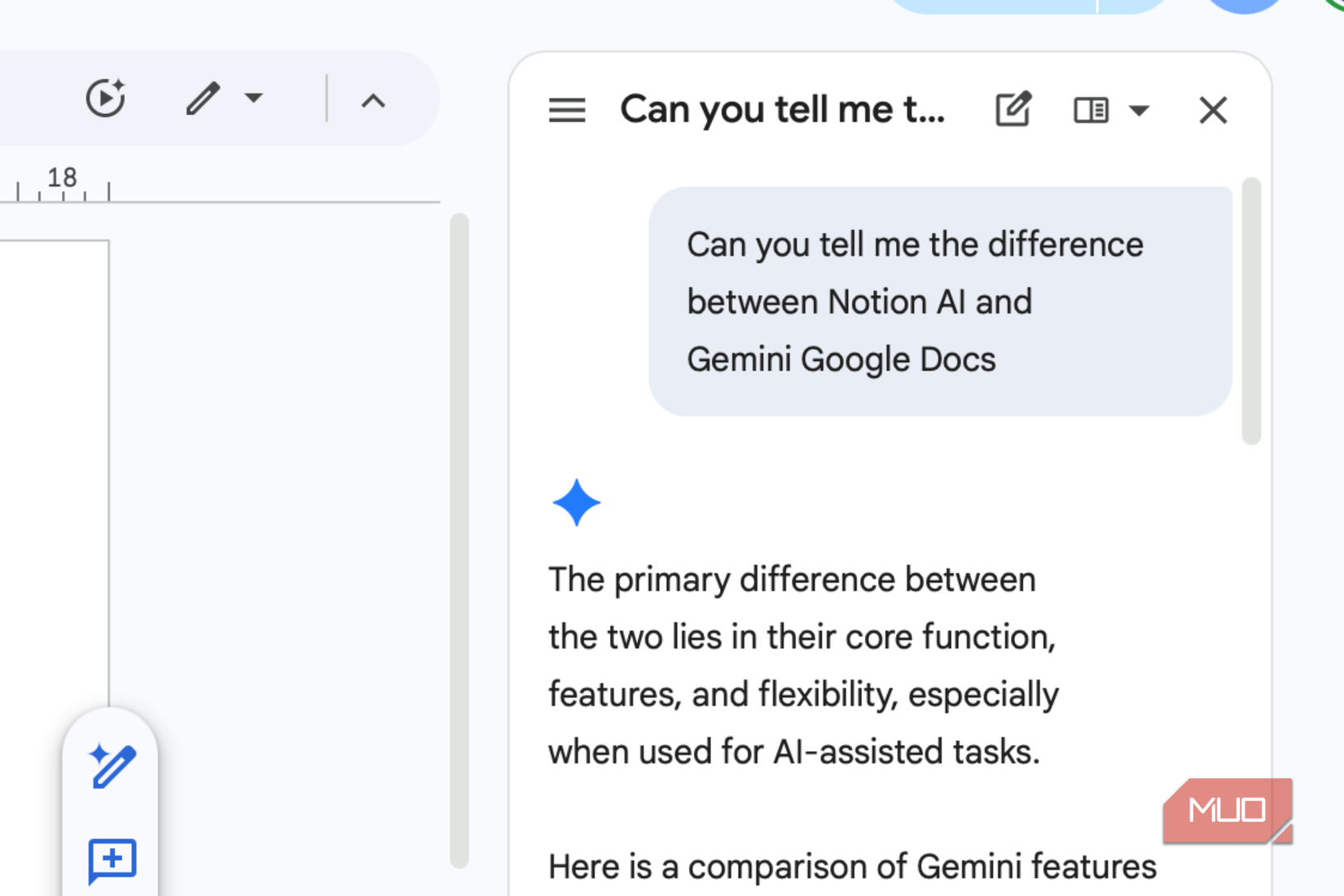Click the chat title 'Can you tell me t...'

click(783, 109)
